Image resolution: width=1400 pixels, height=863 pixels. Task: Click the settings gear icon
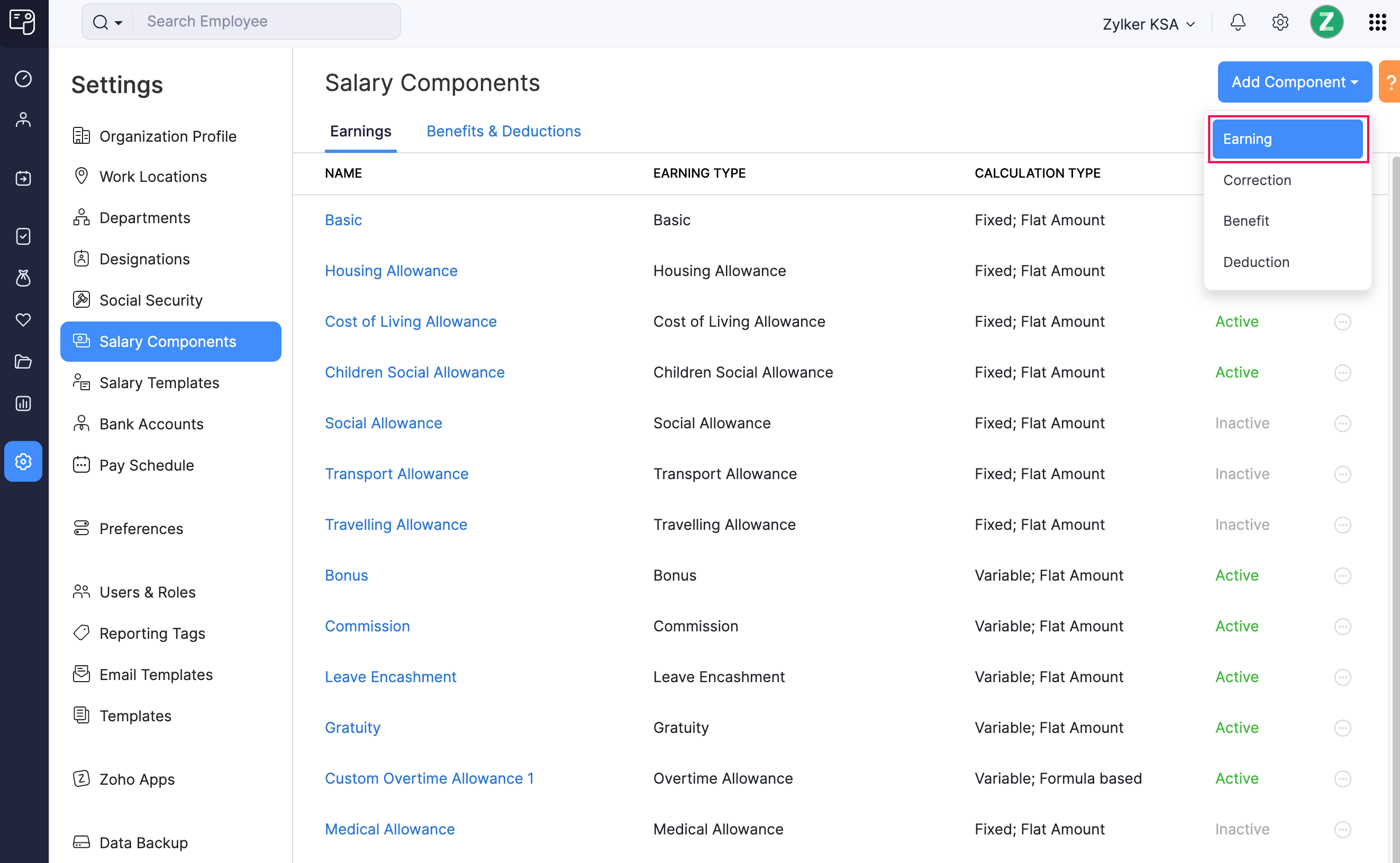click(x=1280, y=22)
